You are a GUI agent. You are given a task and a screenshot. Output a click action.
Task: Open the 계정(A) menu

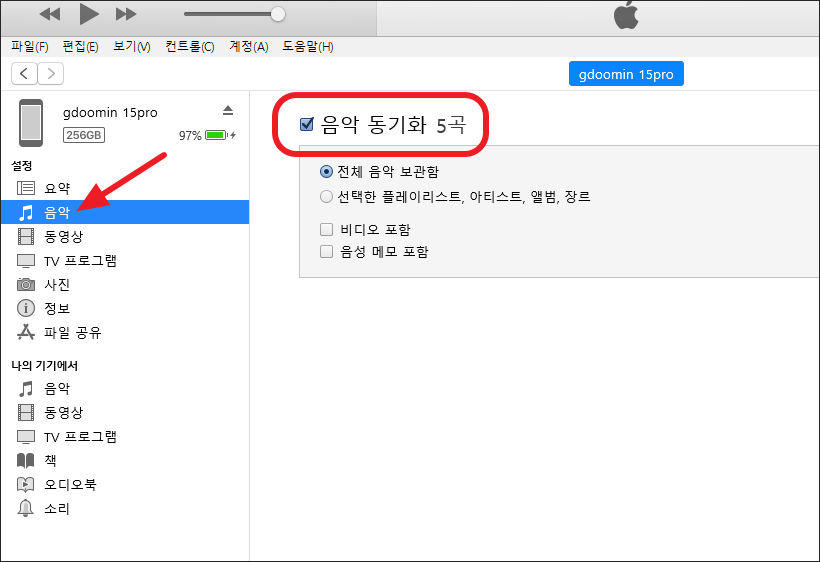click(249, 47)
